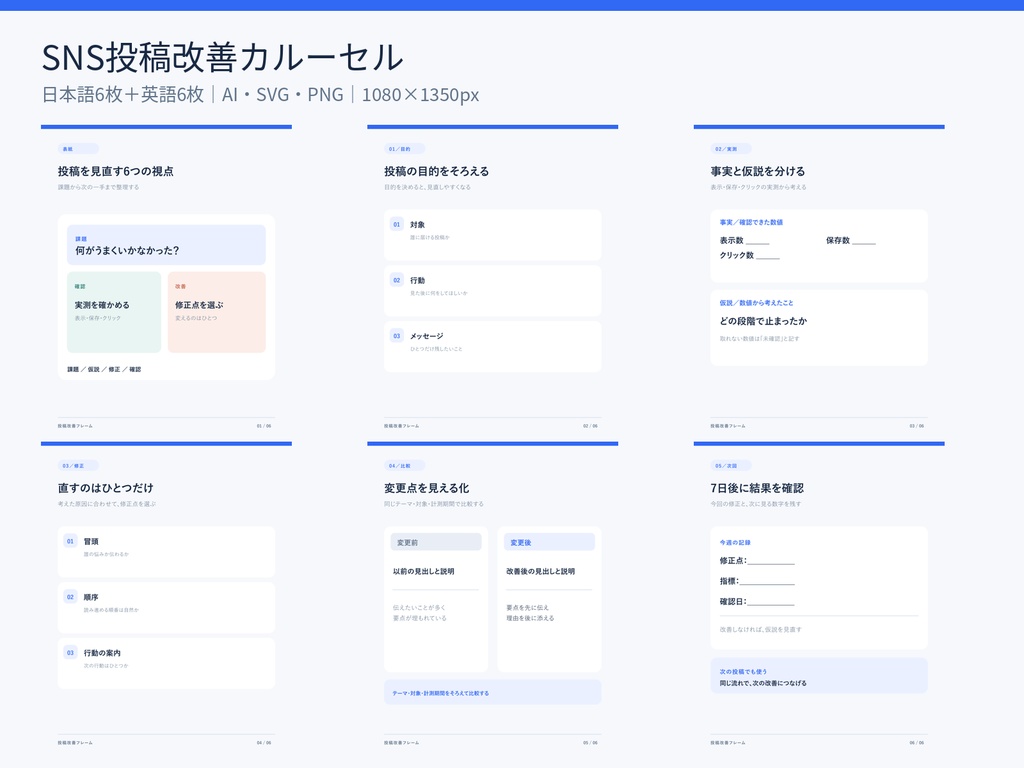Click the row label '行動の案内'
Image resolution: width=1024 pixels, height=768 pixels.
click(x=102, y=653)
